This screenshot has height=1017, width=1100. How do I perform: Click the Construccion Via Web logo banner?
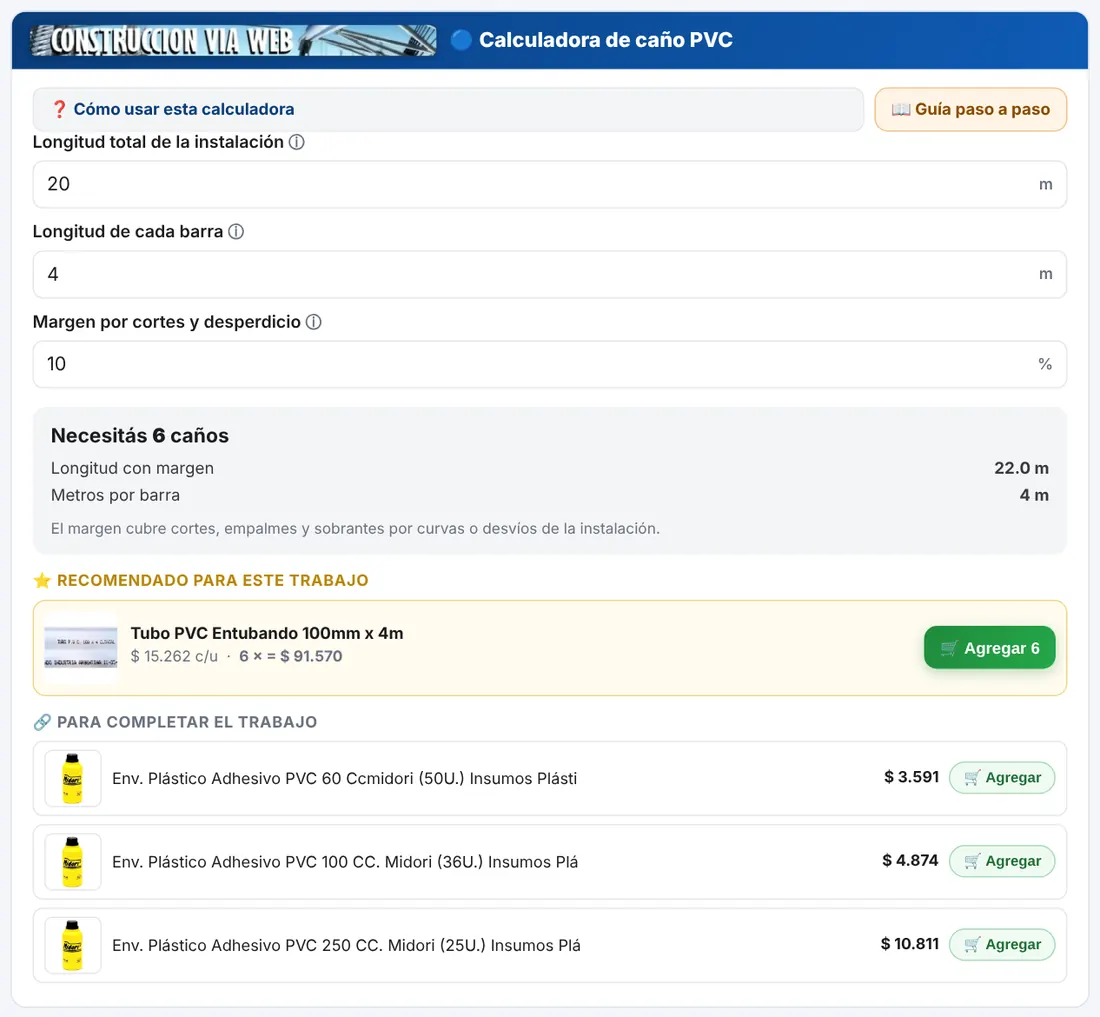coord(233,40)
